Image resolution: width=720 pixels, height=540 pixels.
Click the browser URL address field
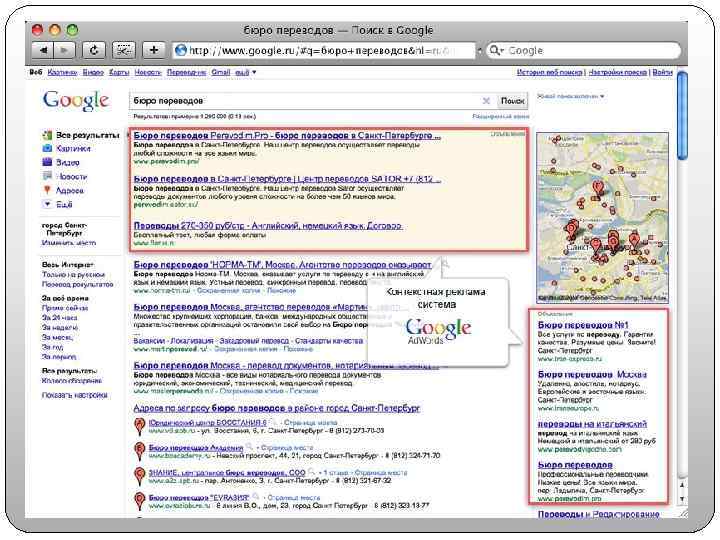(x=324, y=51)
